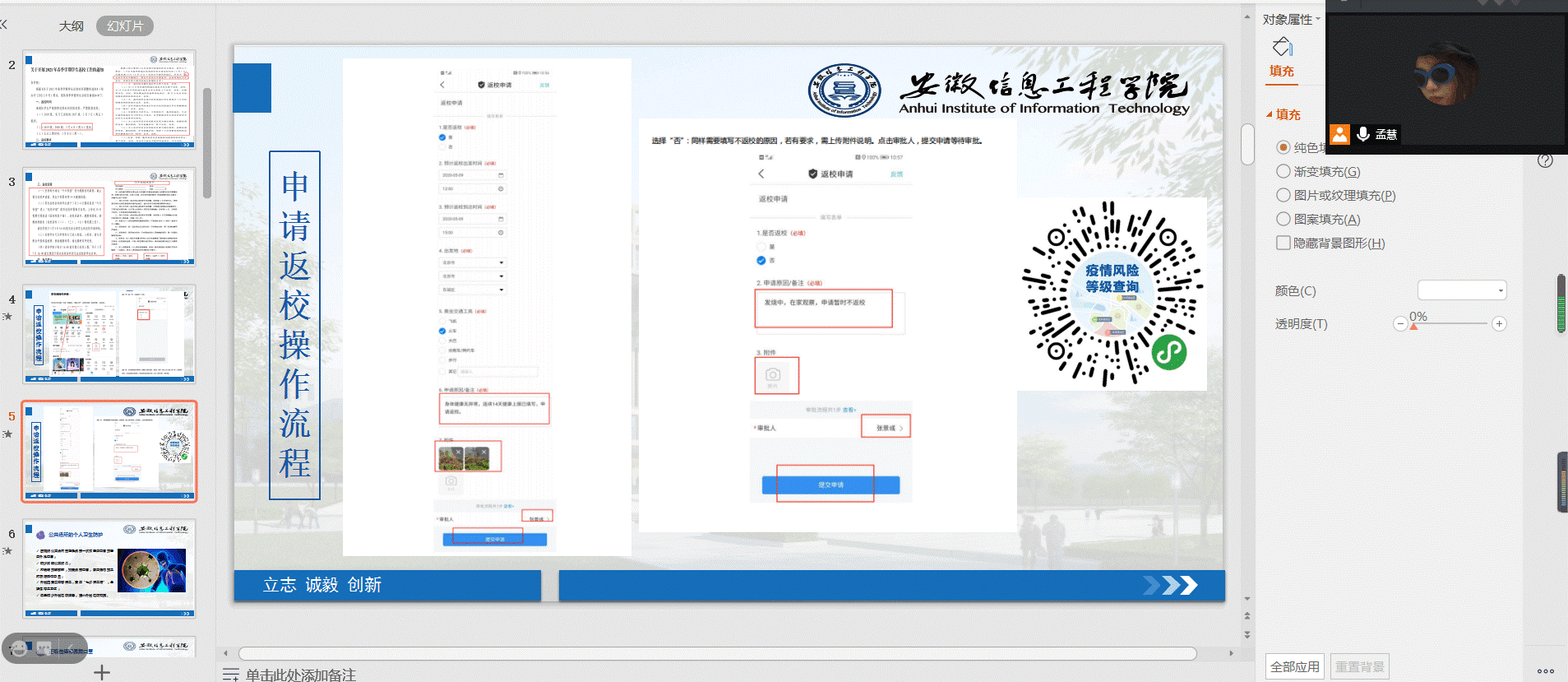Screen dimensions: 1568x682
Task: Choose 图片或纹理填充 radio option
Action: coord(1283,195)
